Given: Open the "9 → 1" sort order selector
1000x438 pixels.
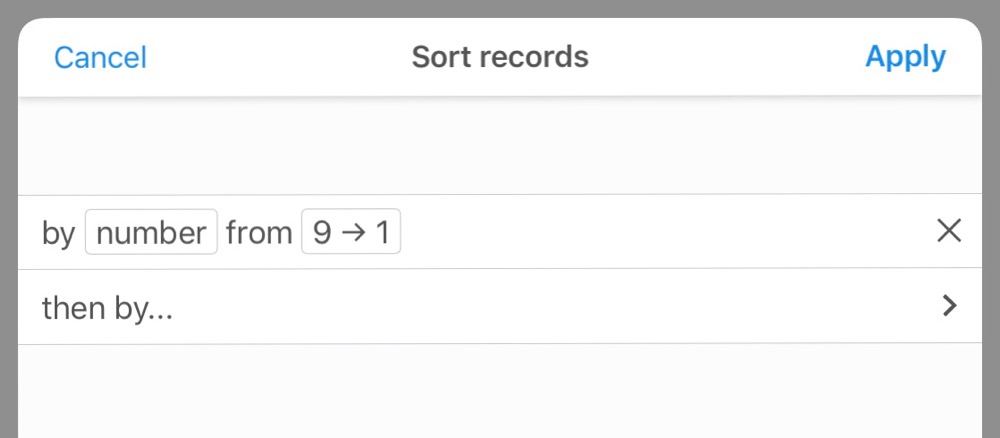Looking at the screenshot, I should [351, 233].
